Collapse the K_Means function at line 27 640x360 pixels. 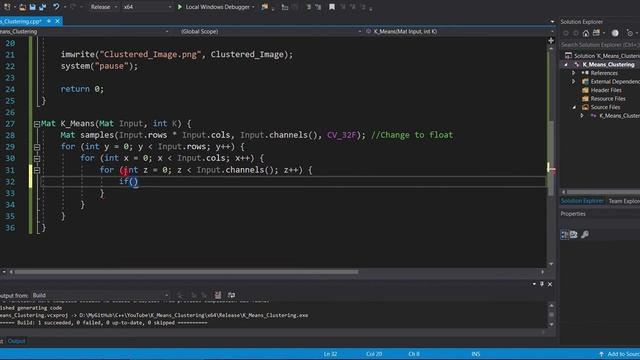[x=37, y=124]
